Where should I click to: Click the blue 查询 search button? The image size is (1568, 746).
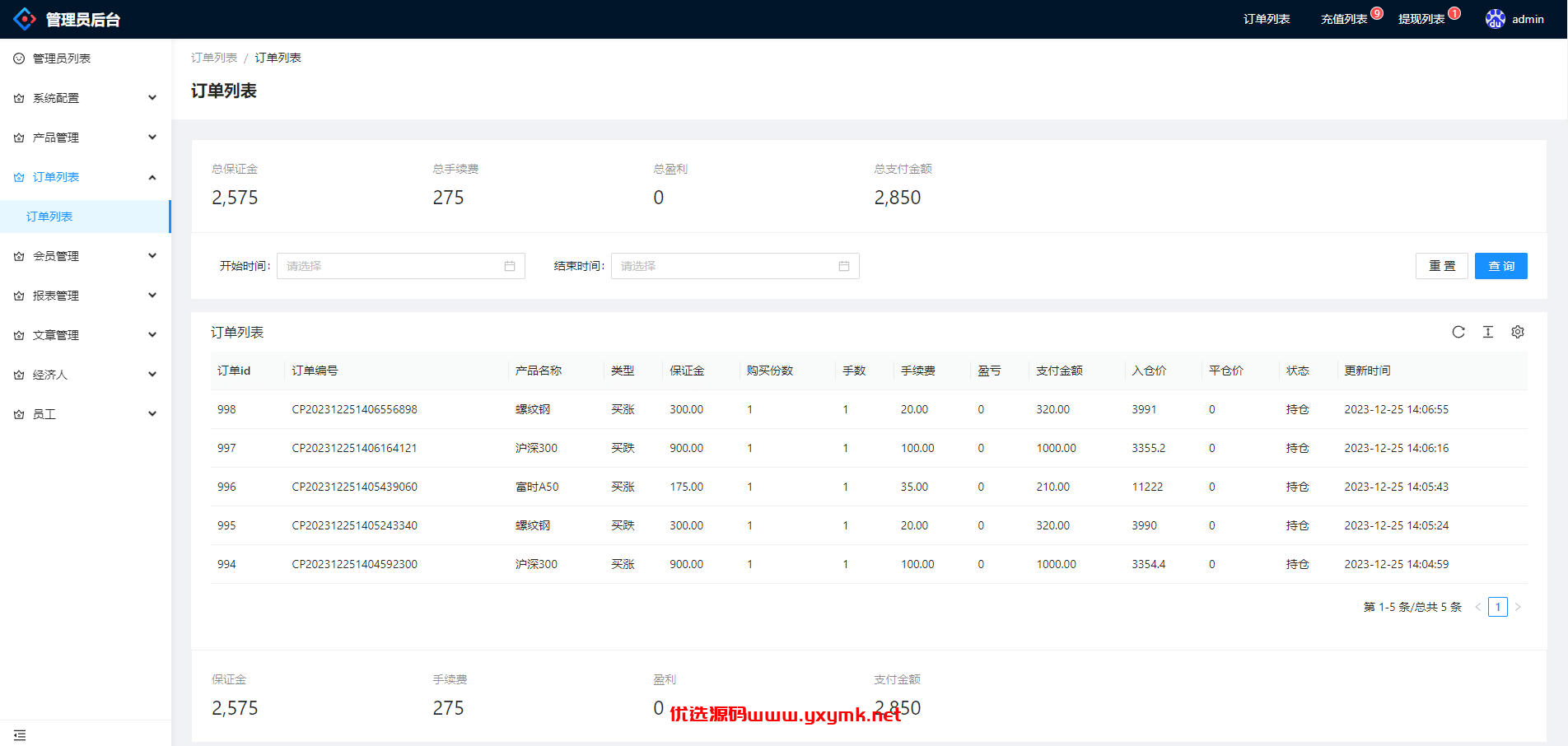coord(1501,266)
